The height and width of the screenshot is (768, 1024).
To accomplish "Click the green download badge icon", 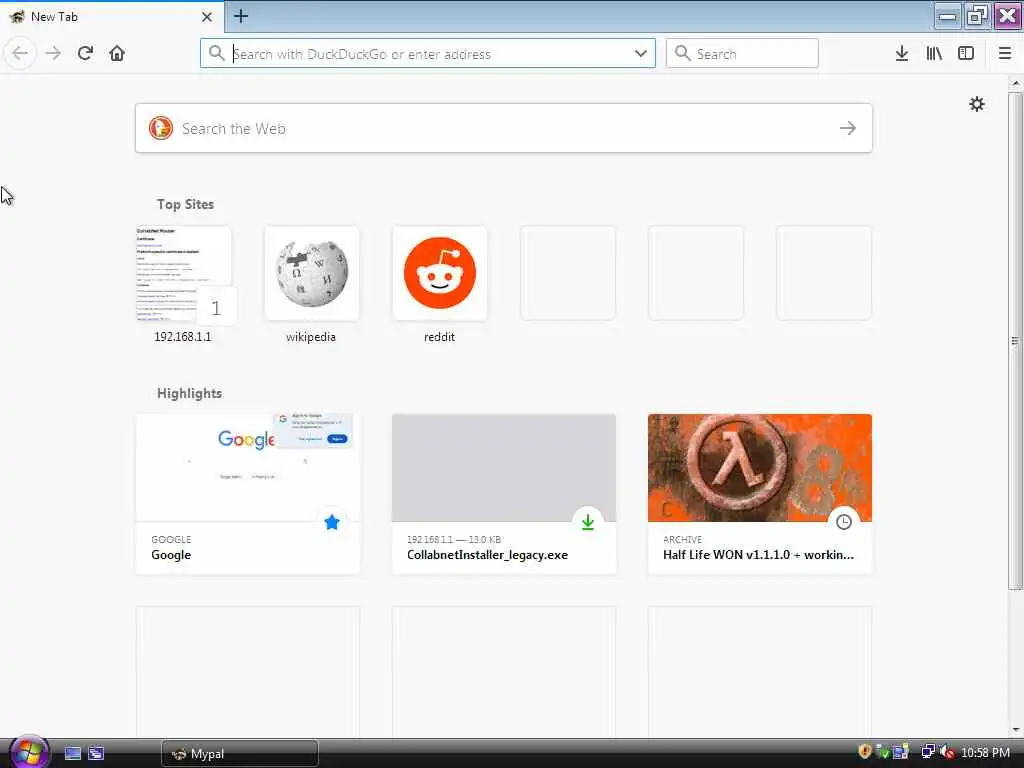I will (588, 522).
